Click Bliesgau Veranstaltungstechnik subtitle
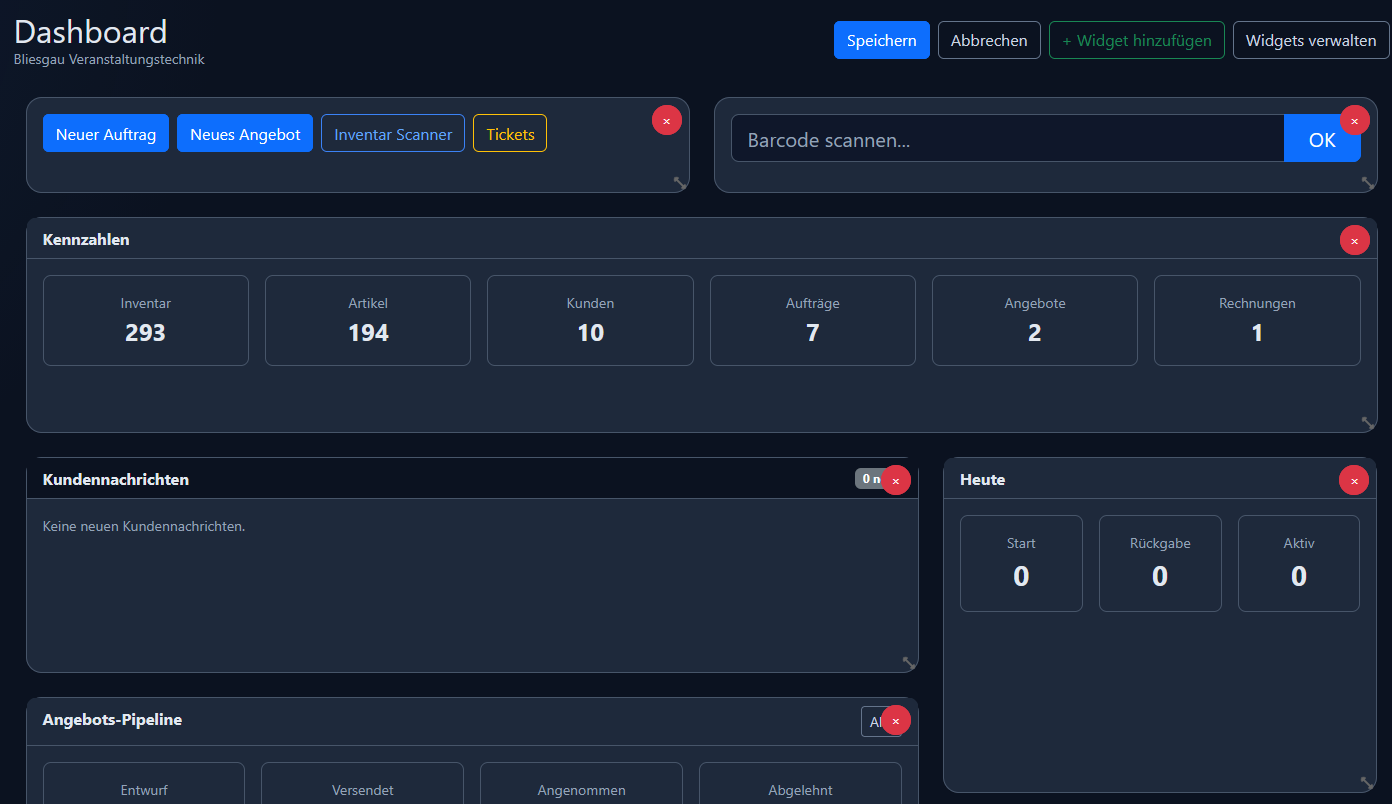The image size is (1392, 804). (109, 60)
